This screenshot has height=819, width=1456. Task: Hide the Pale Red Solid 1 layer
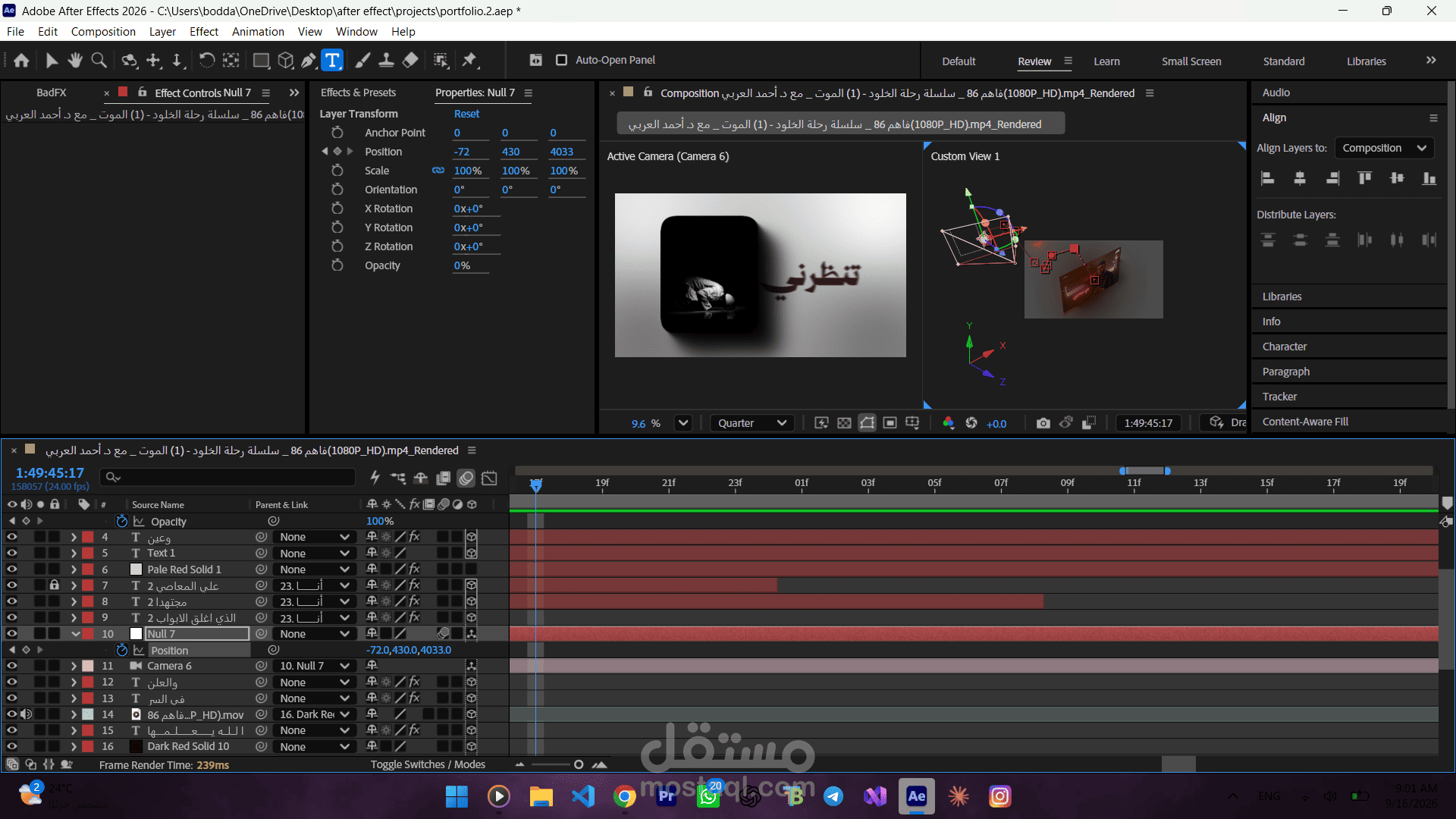[x=11, y=570]
